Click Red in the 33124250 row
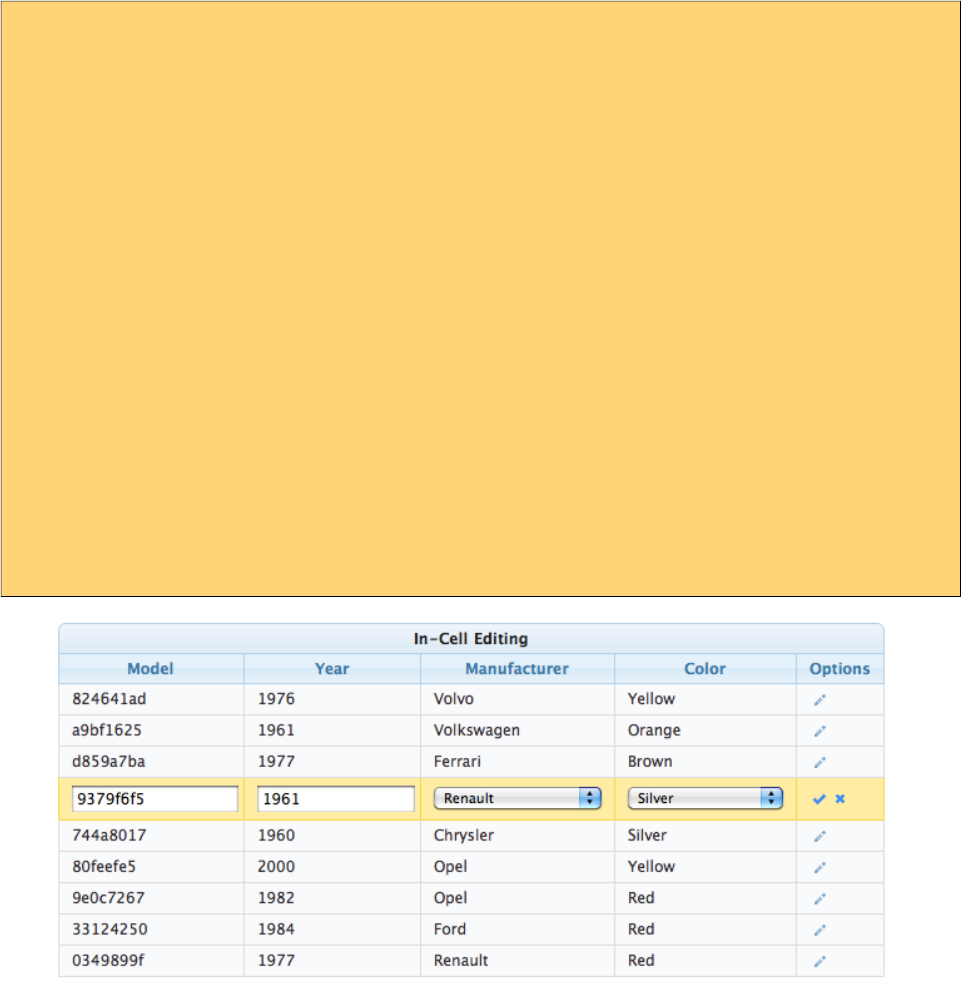The image size is (961, 991). point(641,929)
